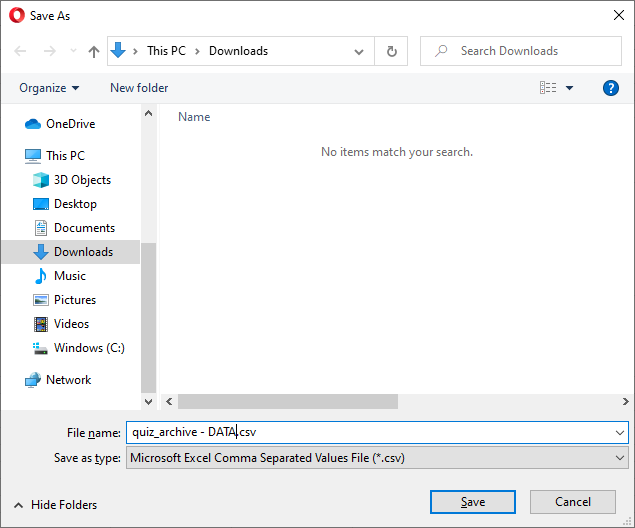Click the Up one level arrow
The image size is (635, 528).
pyautogui.click(x=94, y=51)
